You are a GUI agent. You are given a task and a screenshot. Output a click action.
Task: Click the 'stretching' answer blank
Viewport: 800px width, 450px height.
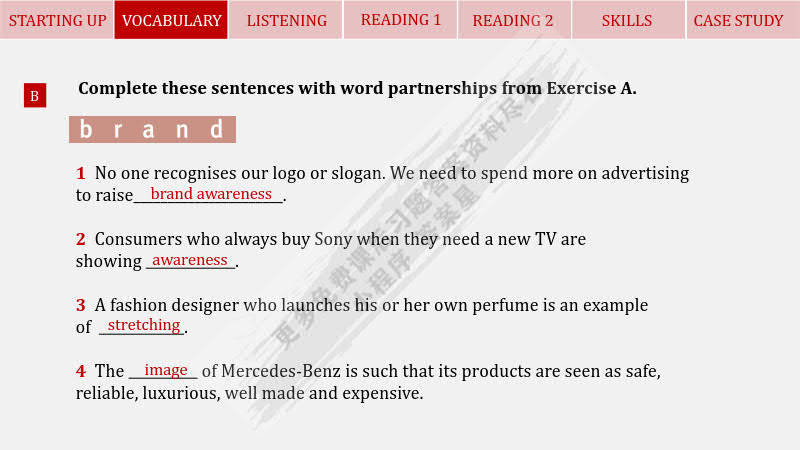[143, 325]
